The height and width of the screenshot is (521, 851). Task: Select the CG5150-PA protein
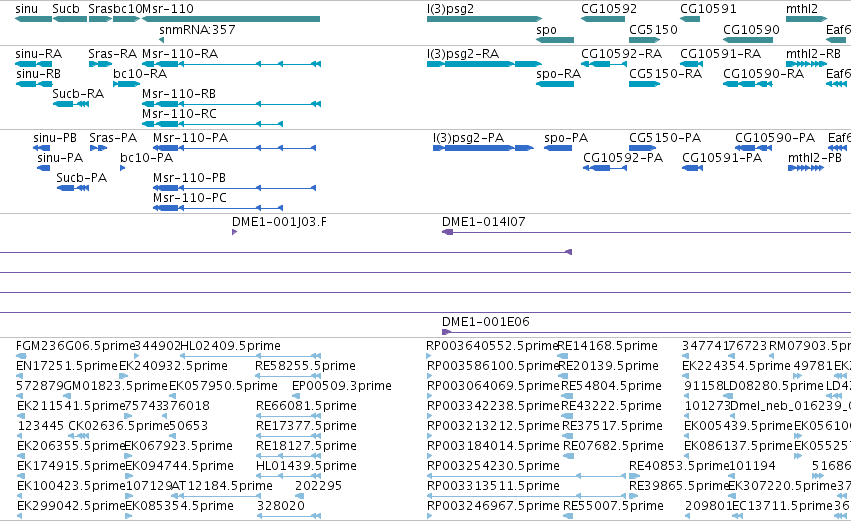[x=643, y=148]
